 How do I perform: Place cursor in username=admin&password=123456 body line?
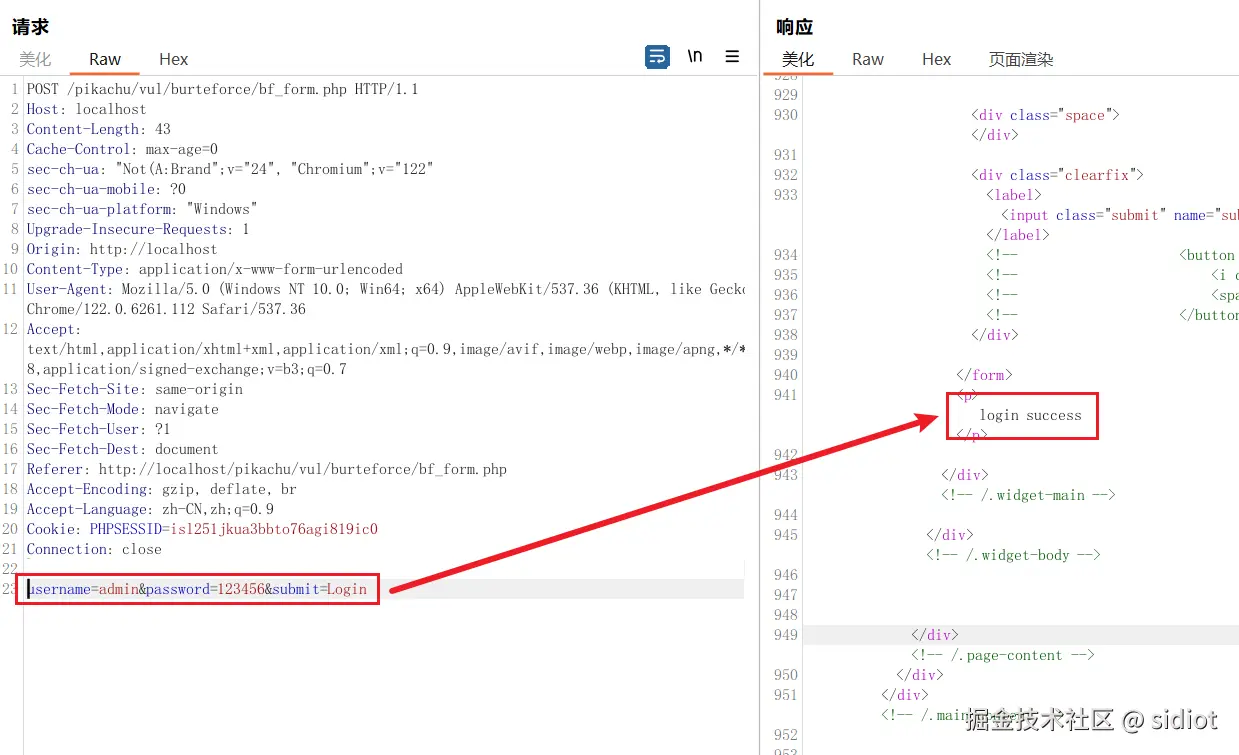[x=197, y=589]
